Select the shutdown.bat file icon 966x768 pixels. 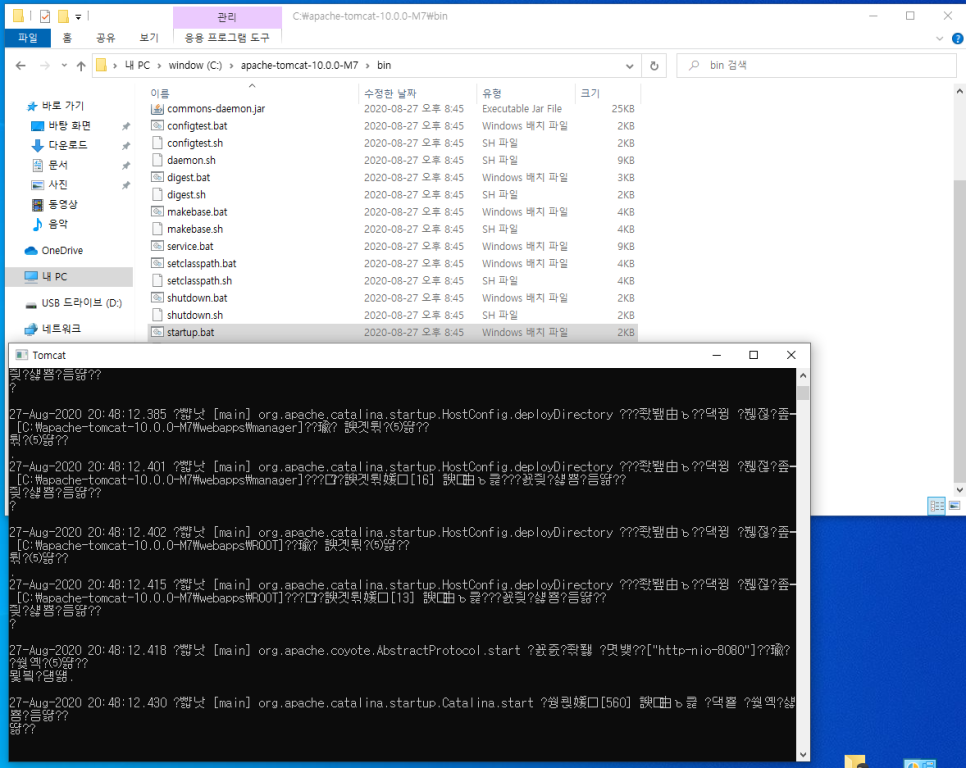(x=158, y=298)
